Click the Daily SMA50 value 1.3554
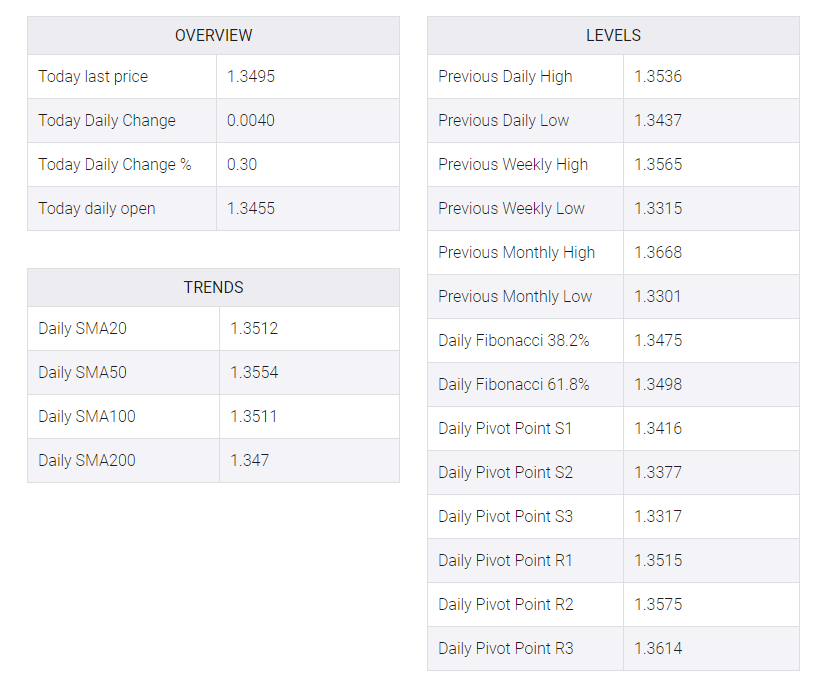 pyautogui.click(x=254, y=373)
